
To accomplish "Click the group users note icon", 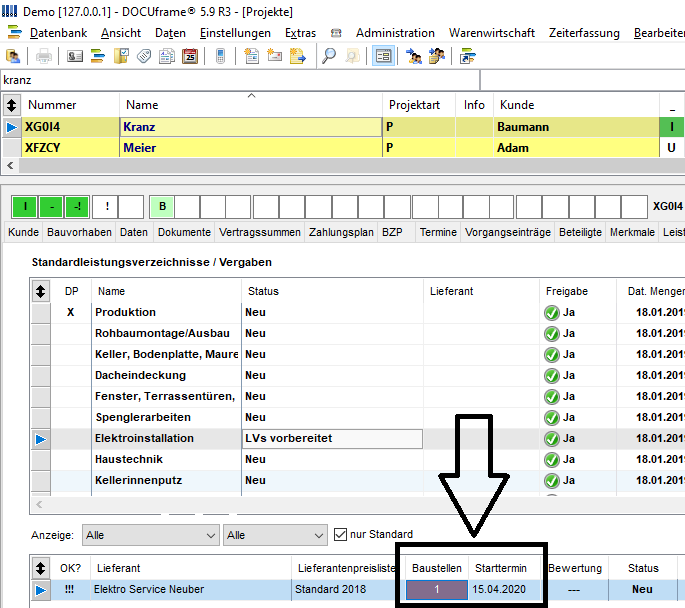I will (x=437, y=56).
